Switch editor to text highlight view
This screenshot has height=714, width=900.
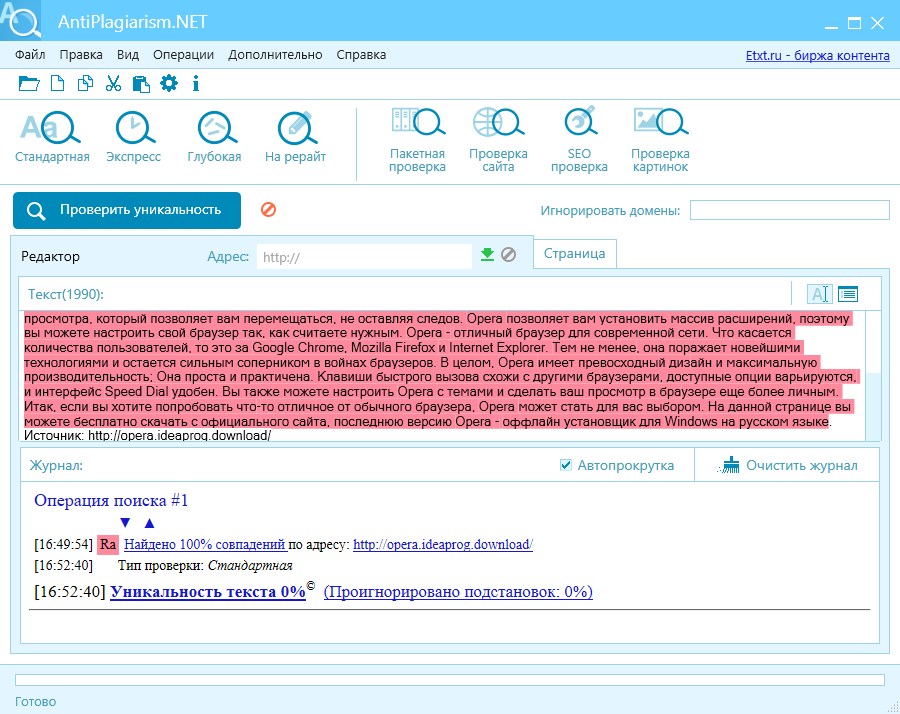click(x=819, y=294)
